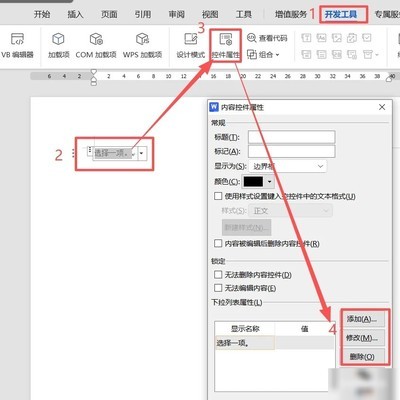Expand the 组合 dropdown arrow

[x=277, y=55]
